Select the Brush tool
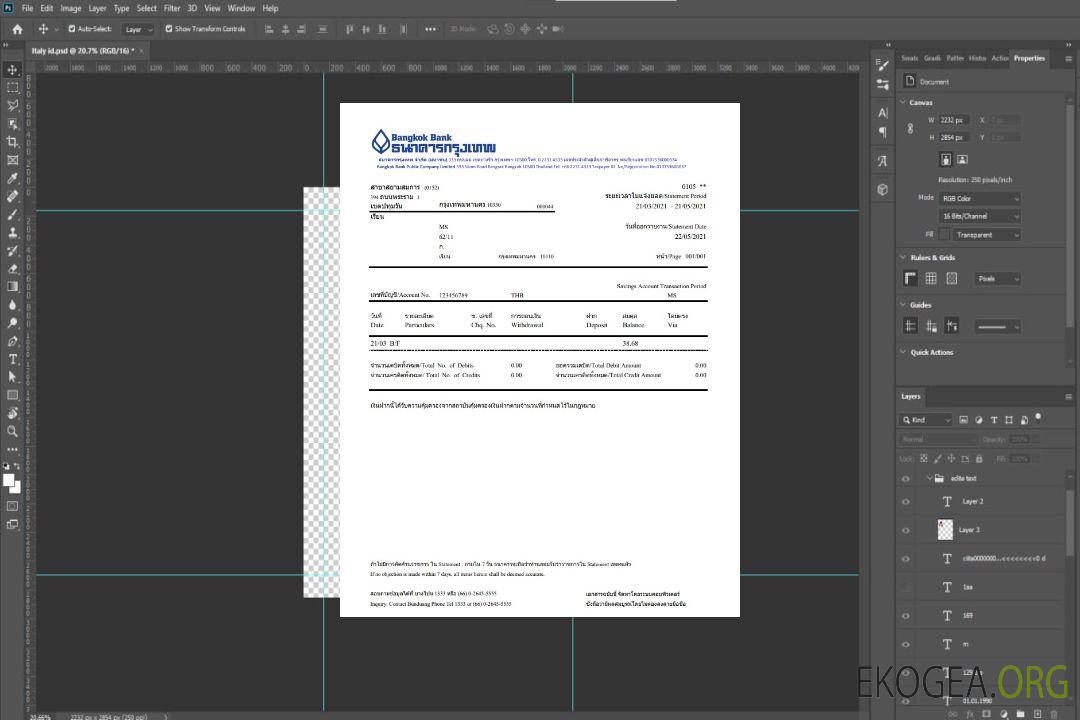Image resolution: width=1080 pixels, height=720 pixels. [x=12, y=214]
